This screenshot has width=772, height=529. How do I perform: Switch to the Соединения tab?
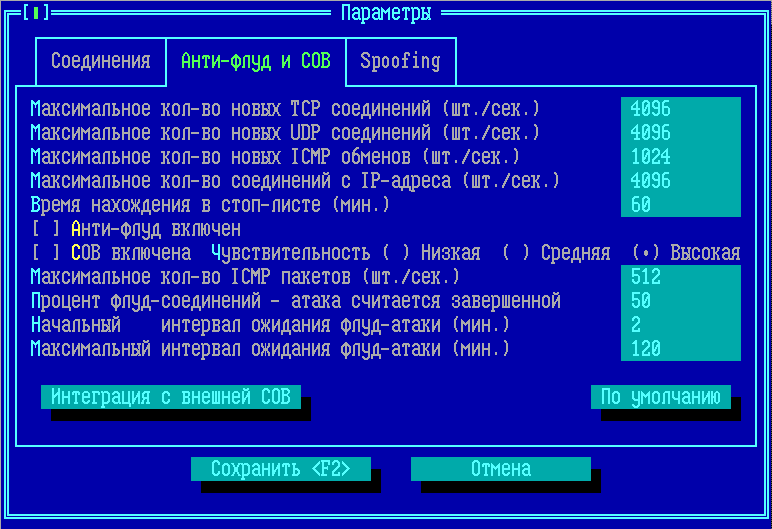click(100, 61)
